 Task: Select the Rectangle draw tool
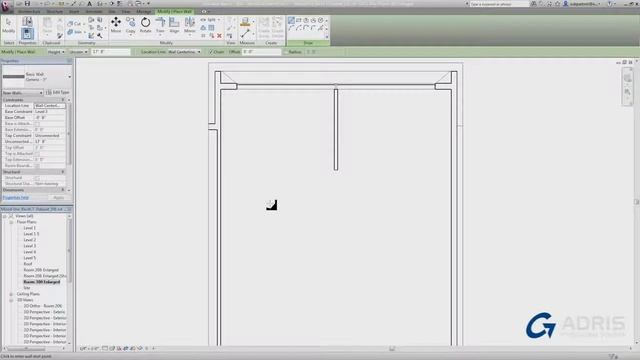[298, 20]
